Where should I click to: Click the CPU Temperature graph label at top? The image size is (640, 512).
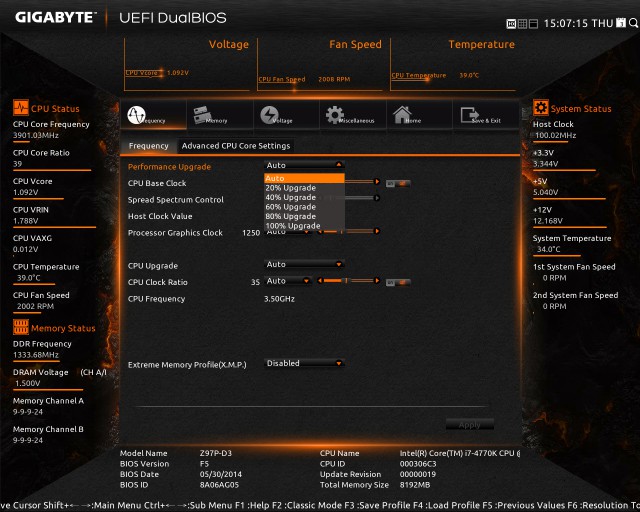point(419,75)
